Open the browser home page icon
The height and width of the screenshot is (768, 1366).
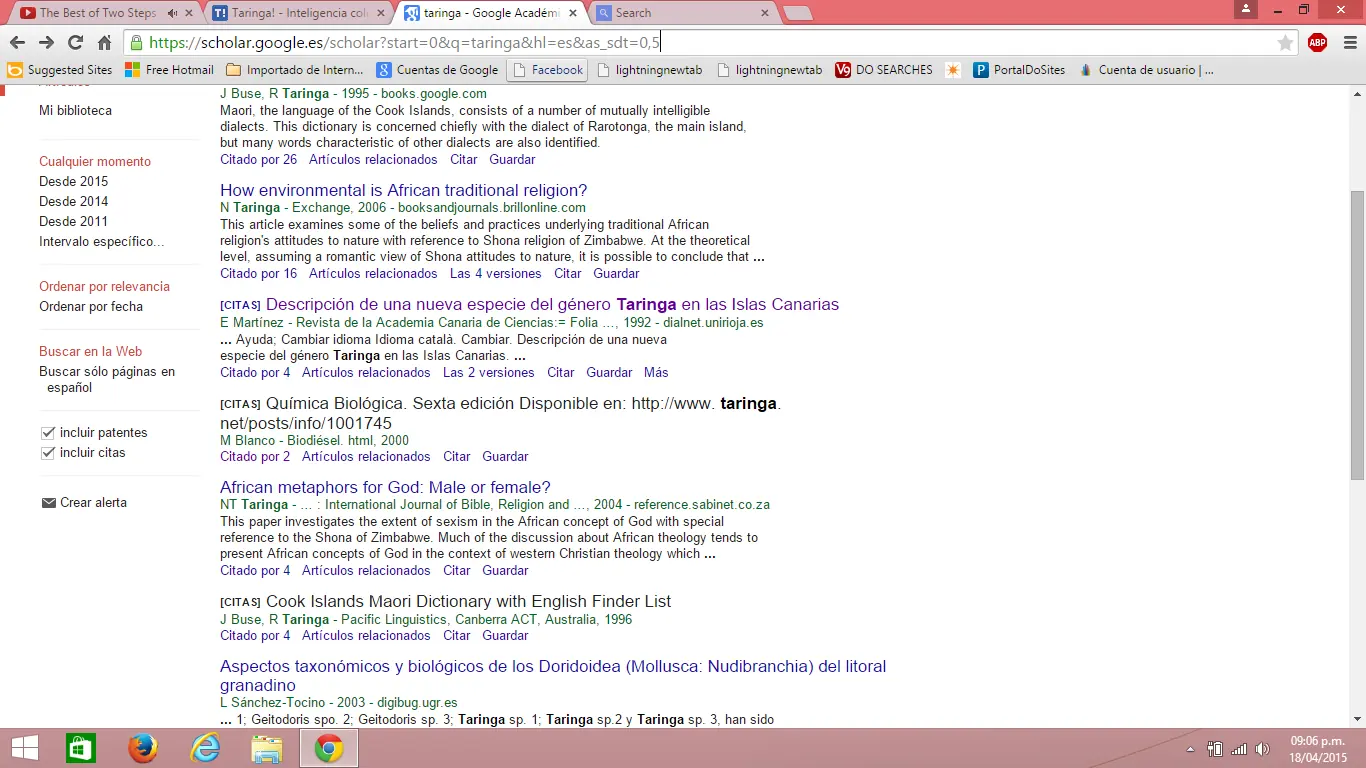(x=104, y=43)
